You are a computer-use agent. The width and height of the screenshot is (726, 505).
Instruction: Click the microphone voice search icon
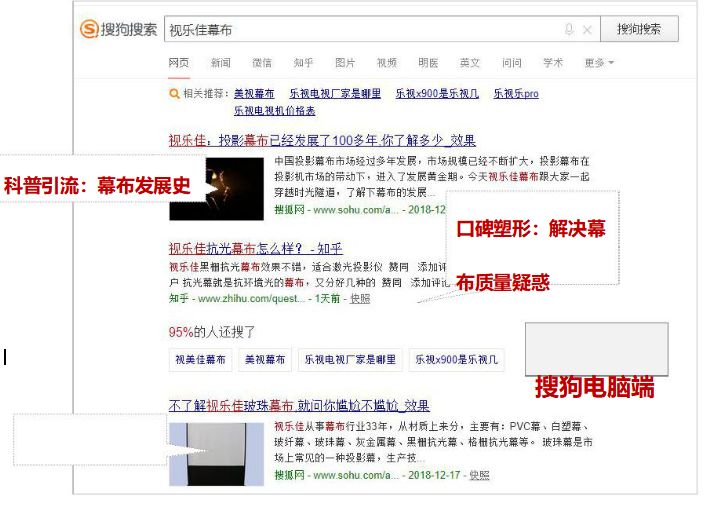click(x=569, y=30)
